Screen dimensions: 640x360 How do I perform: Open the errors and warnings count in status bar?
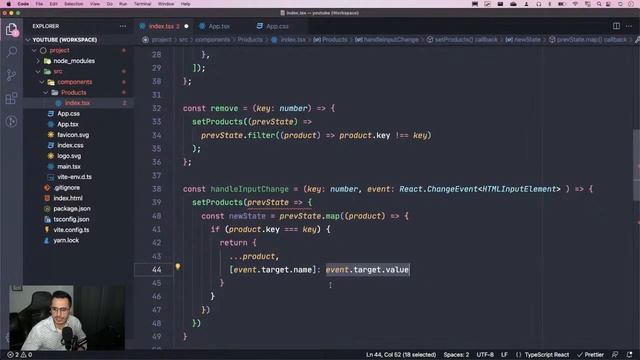20,355
